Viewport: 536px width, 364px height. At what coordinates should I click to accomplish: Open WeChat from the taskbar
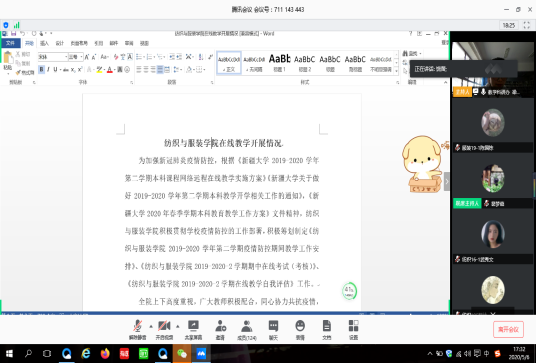click(x=182, y=354)
